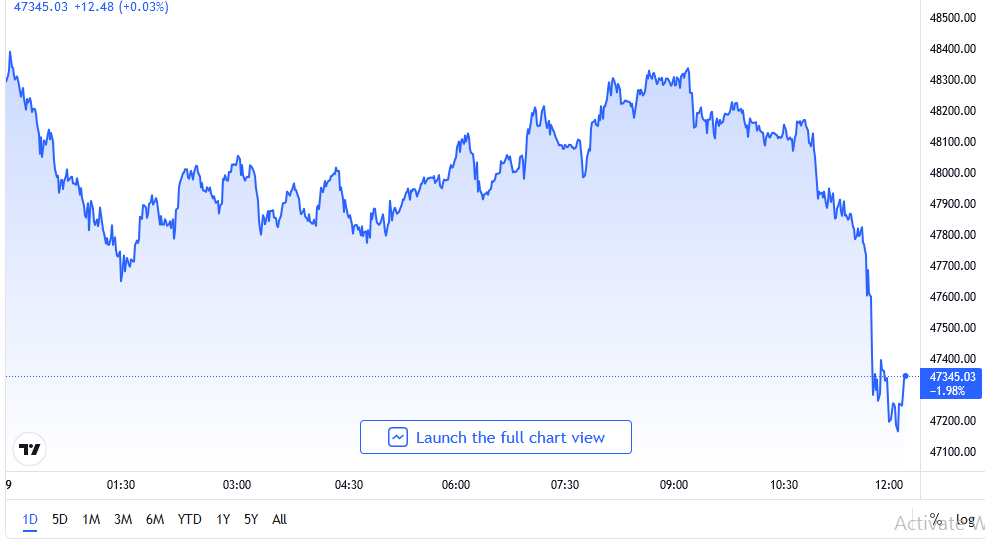Toggle the log scale
Image resolution: width=985 pixels, height=539 pixels.
[x=965, y=519]
